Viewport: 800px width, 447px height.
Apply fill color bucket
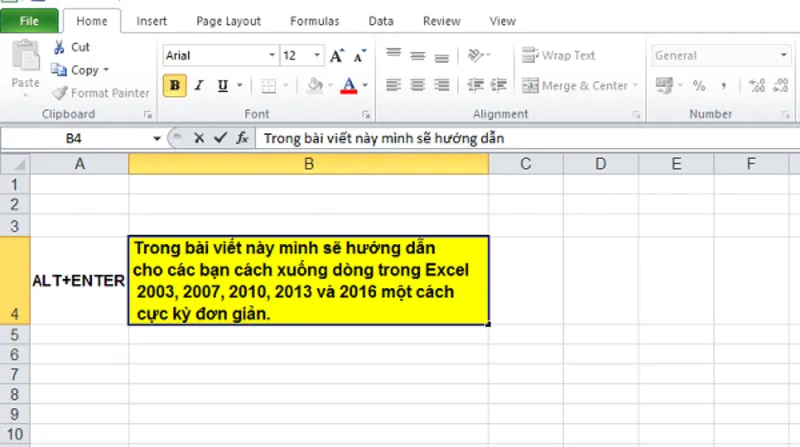[x=315, y=85]
